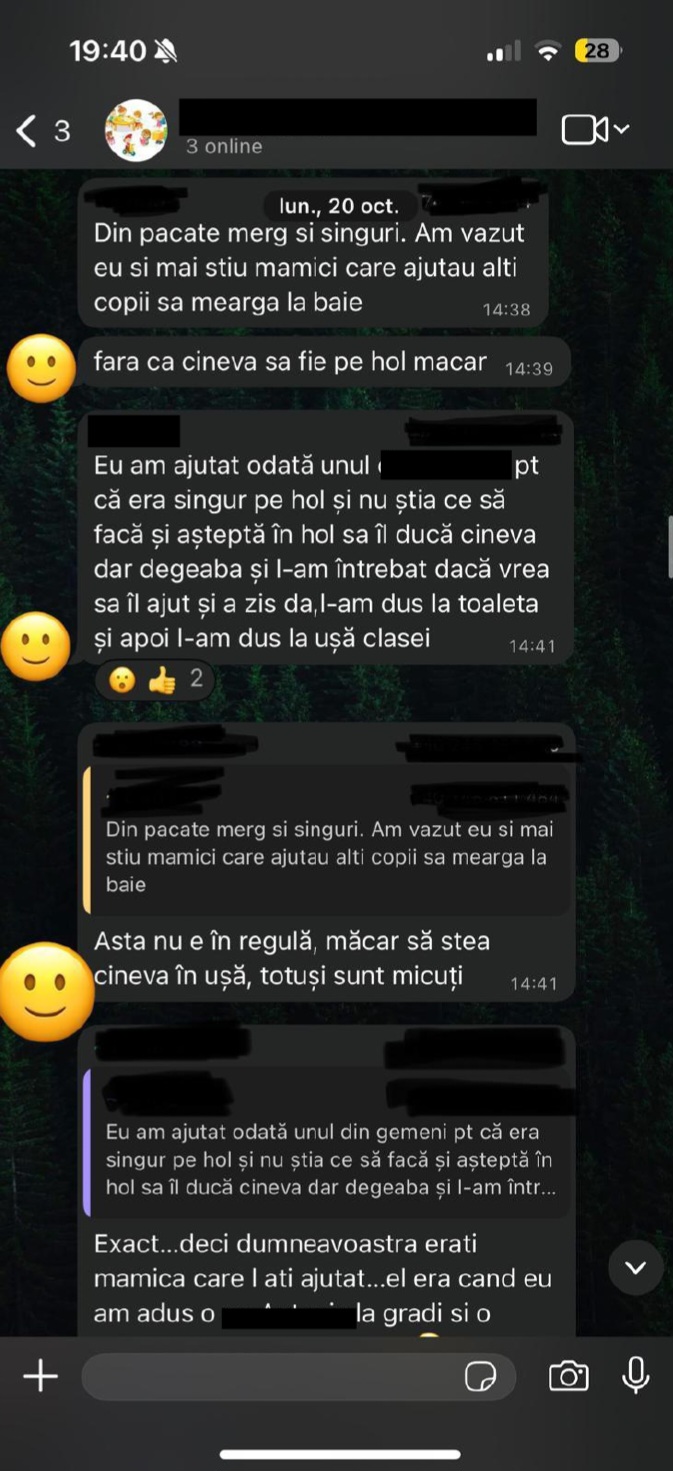Tap the battery indicator in status bar
The height and width of the screenshot is (1471, 673).
coord(598,51)
